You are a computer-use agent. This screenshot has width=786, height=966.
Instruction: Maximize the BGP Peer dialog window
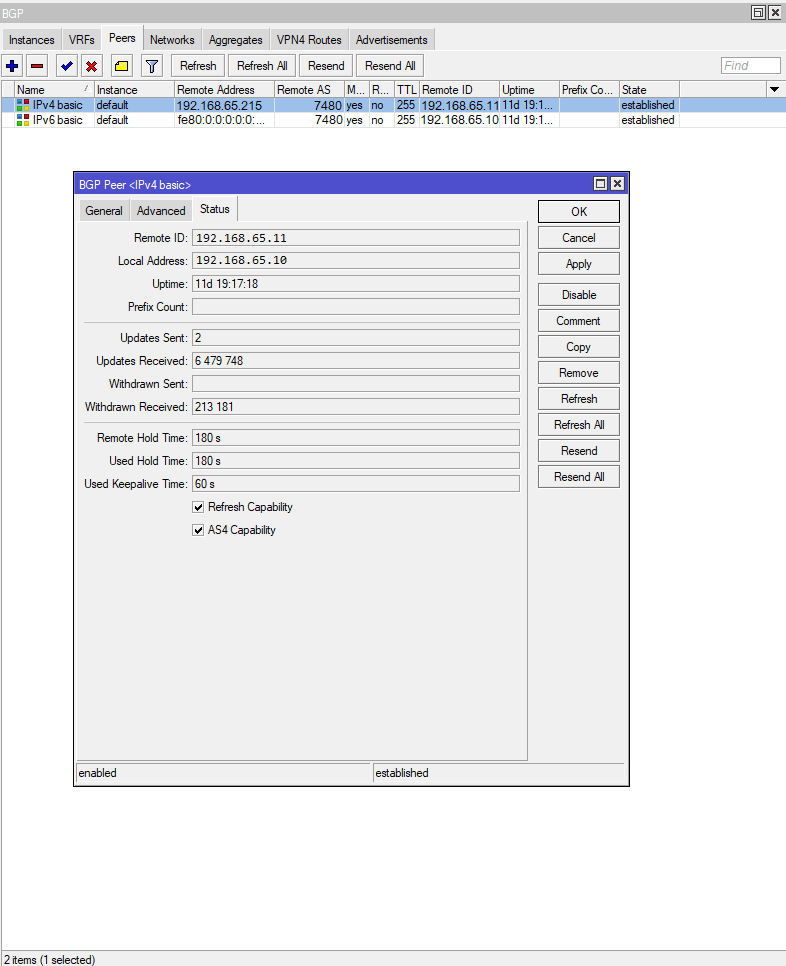point(600,184)
